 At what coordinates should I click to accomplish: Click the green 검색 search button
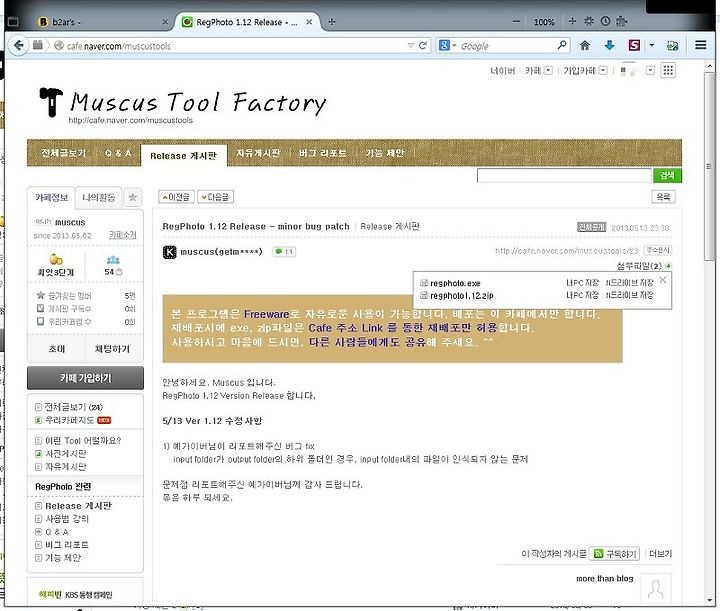pos(667,175)
